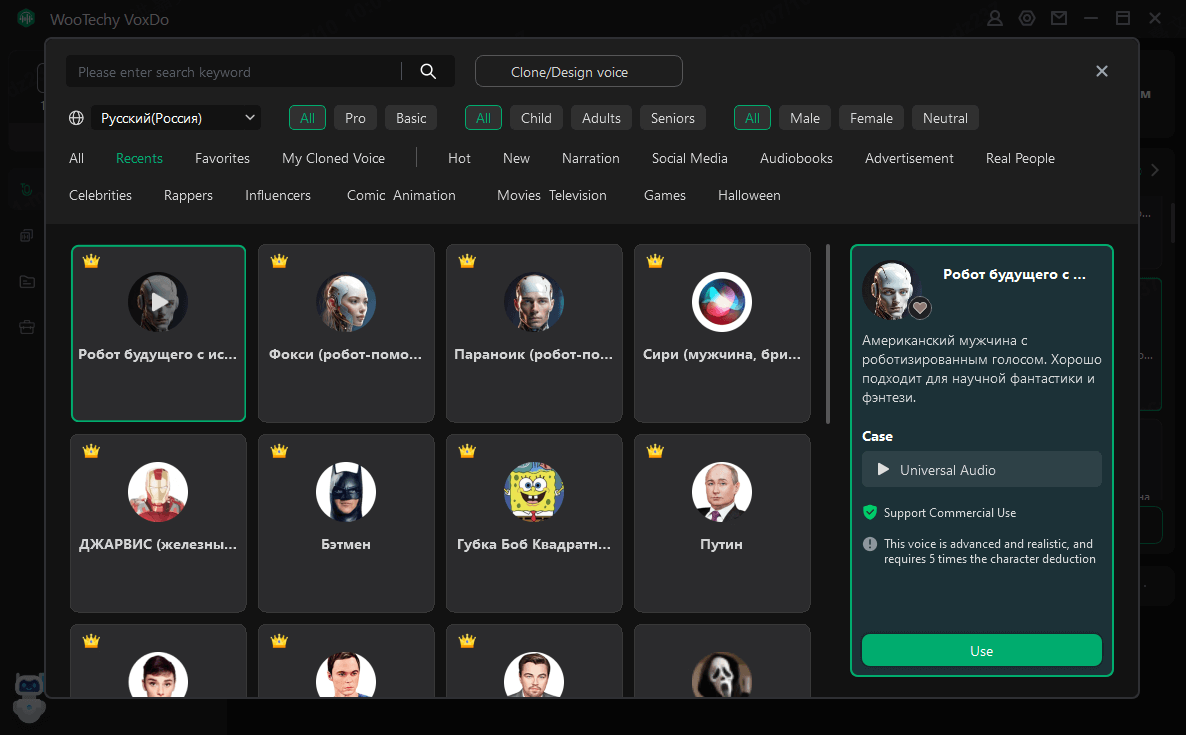Open the Real People category
Image resolution: width=1186 pixels, height=735 pixels.
[x=1020, y=158]
